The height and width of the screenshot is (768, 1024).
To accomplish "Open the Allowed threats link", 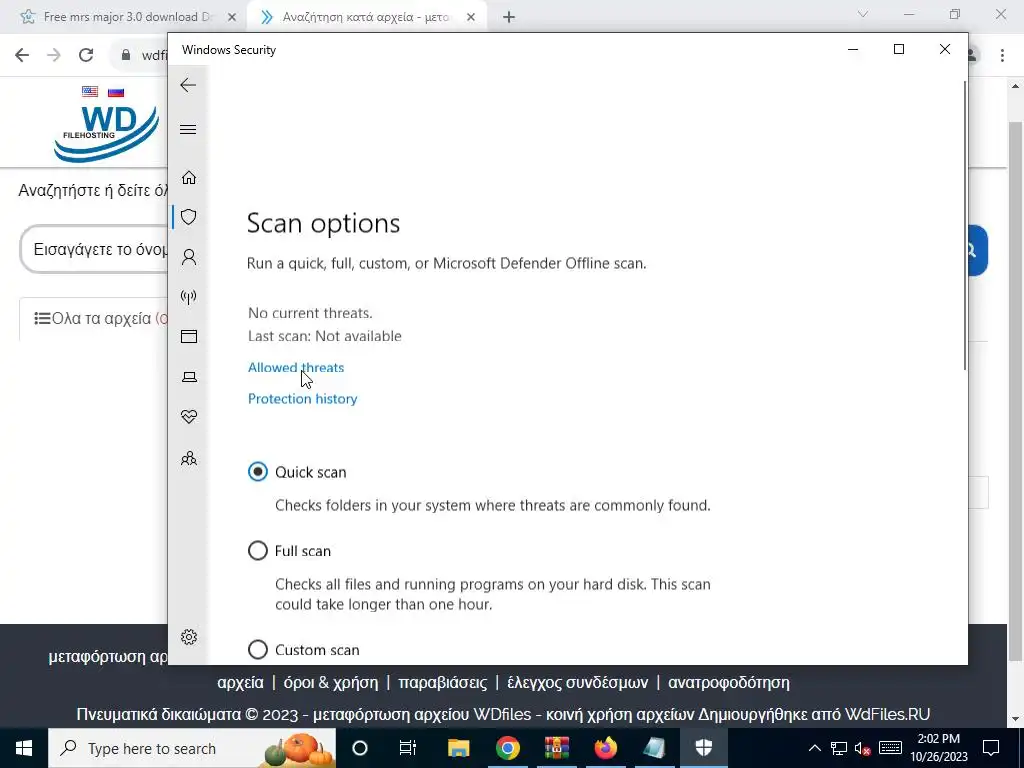I will (x=296, y=367).
